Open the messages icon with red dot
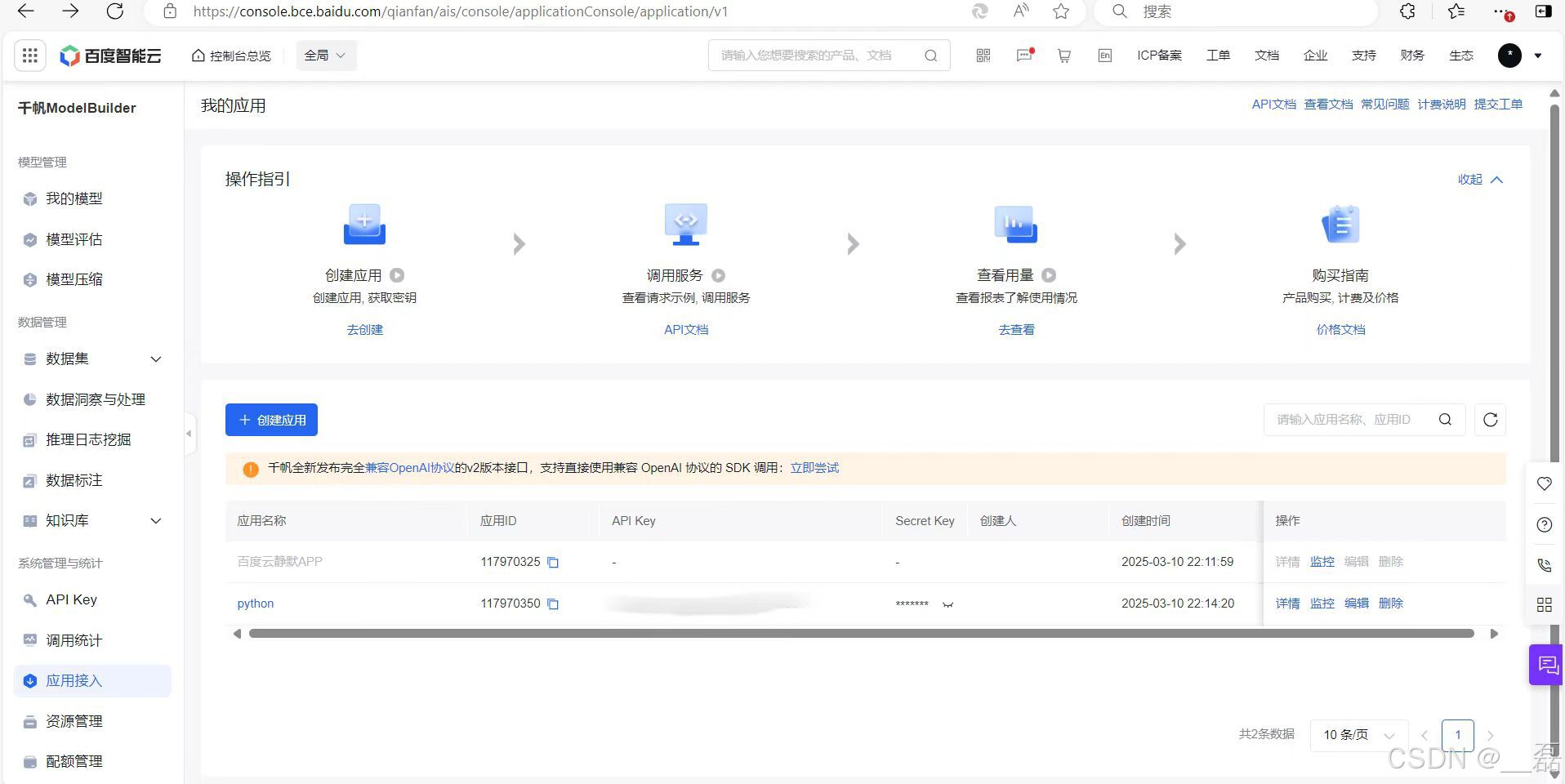The width and height of the screenshot is (1565, 784). tap(1024, 56)
